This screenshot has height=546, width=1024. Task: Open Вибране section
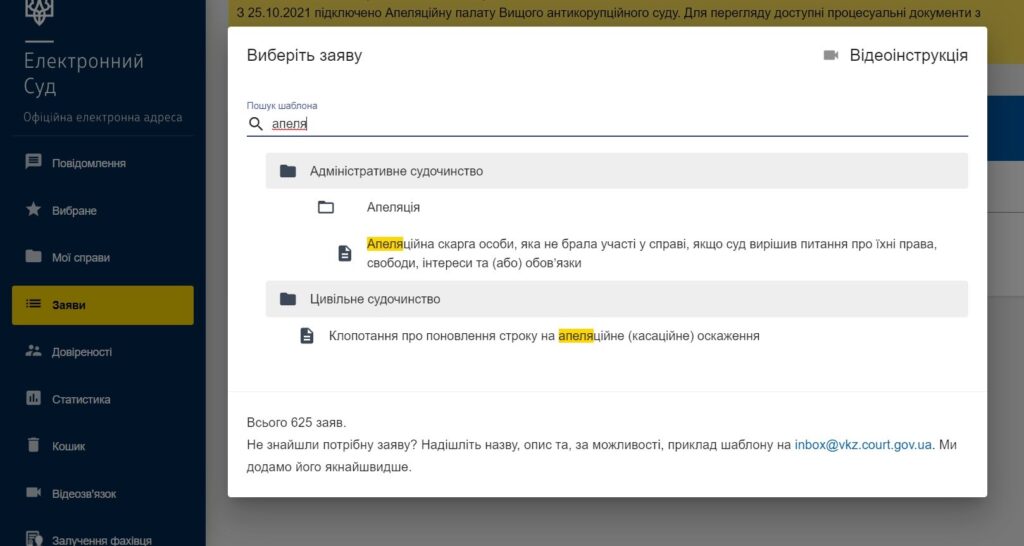103,210
